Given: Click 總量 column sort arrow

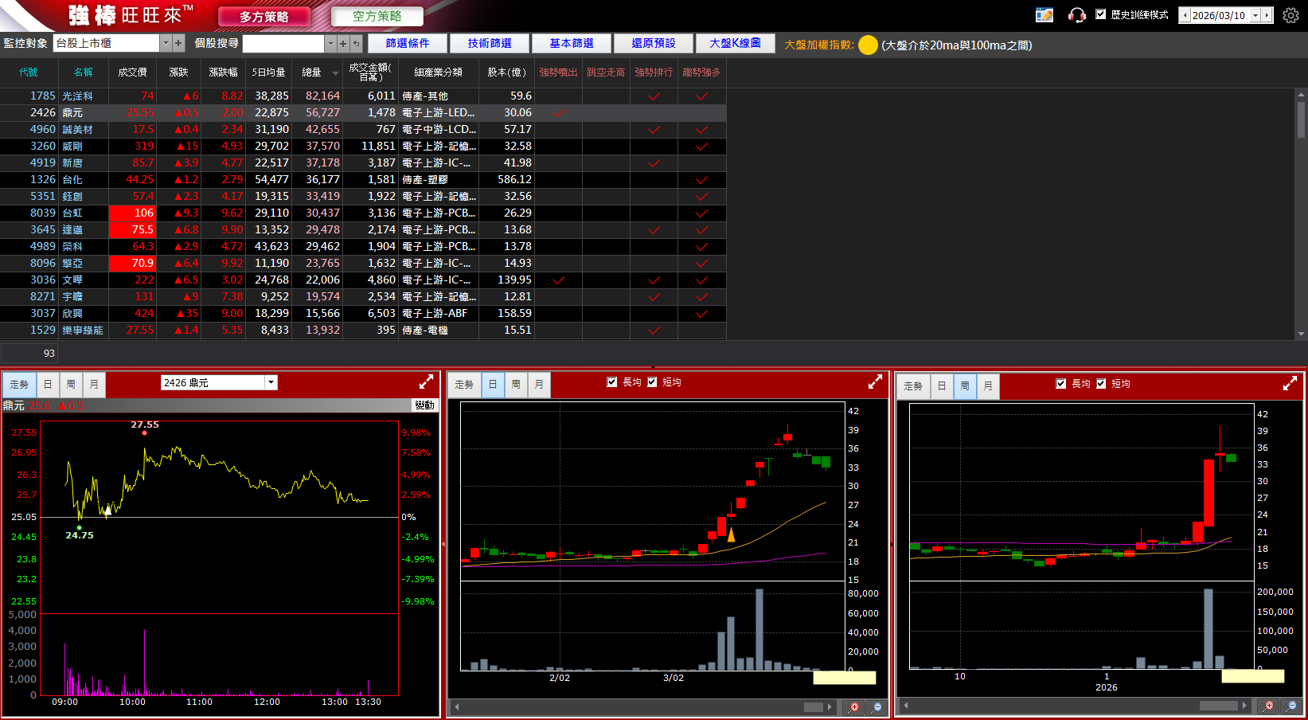Looking at the screenshot, I should 334,73.
